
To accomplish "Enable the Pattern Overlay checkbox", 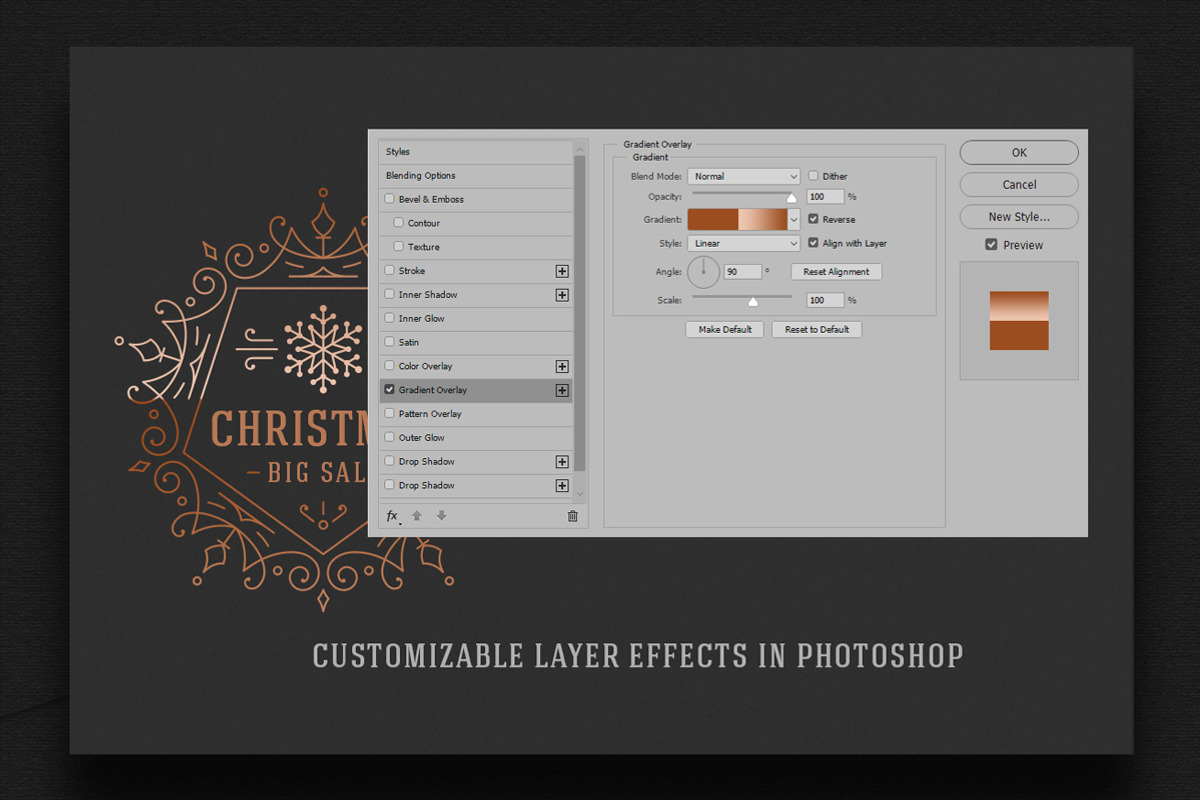I will pos(390,414).
